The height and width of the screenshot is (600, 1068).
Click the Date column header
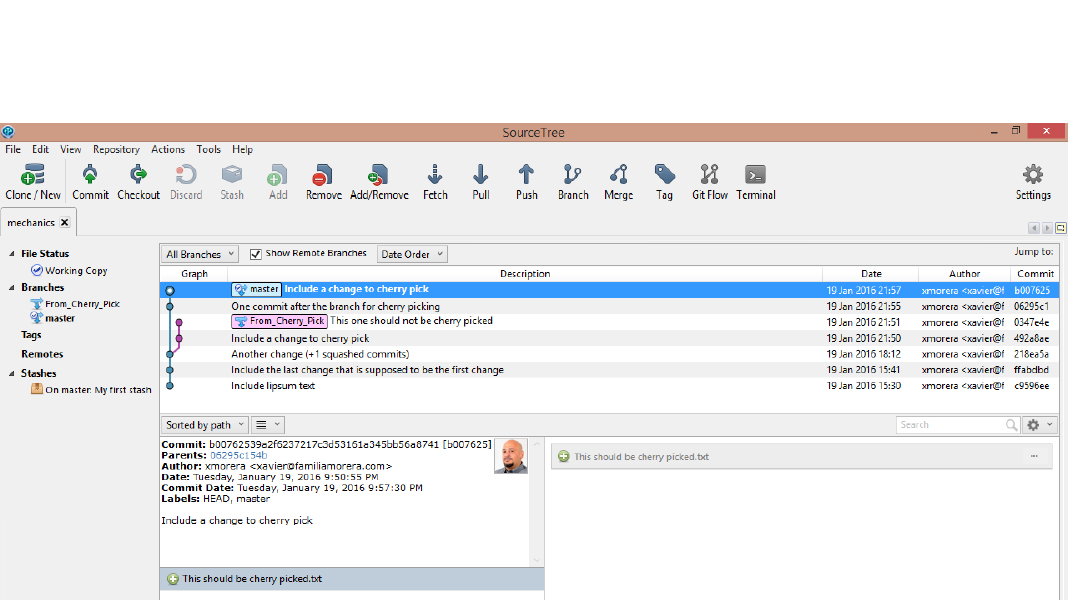click(870, 273)
